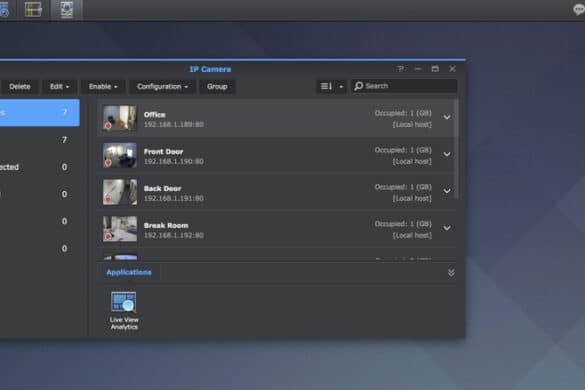This screenshot has height=390, width=585.
Task: Open the dropdown arrow beside list view icon
Action: (x=341, y=87)
